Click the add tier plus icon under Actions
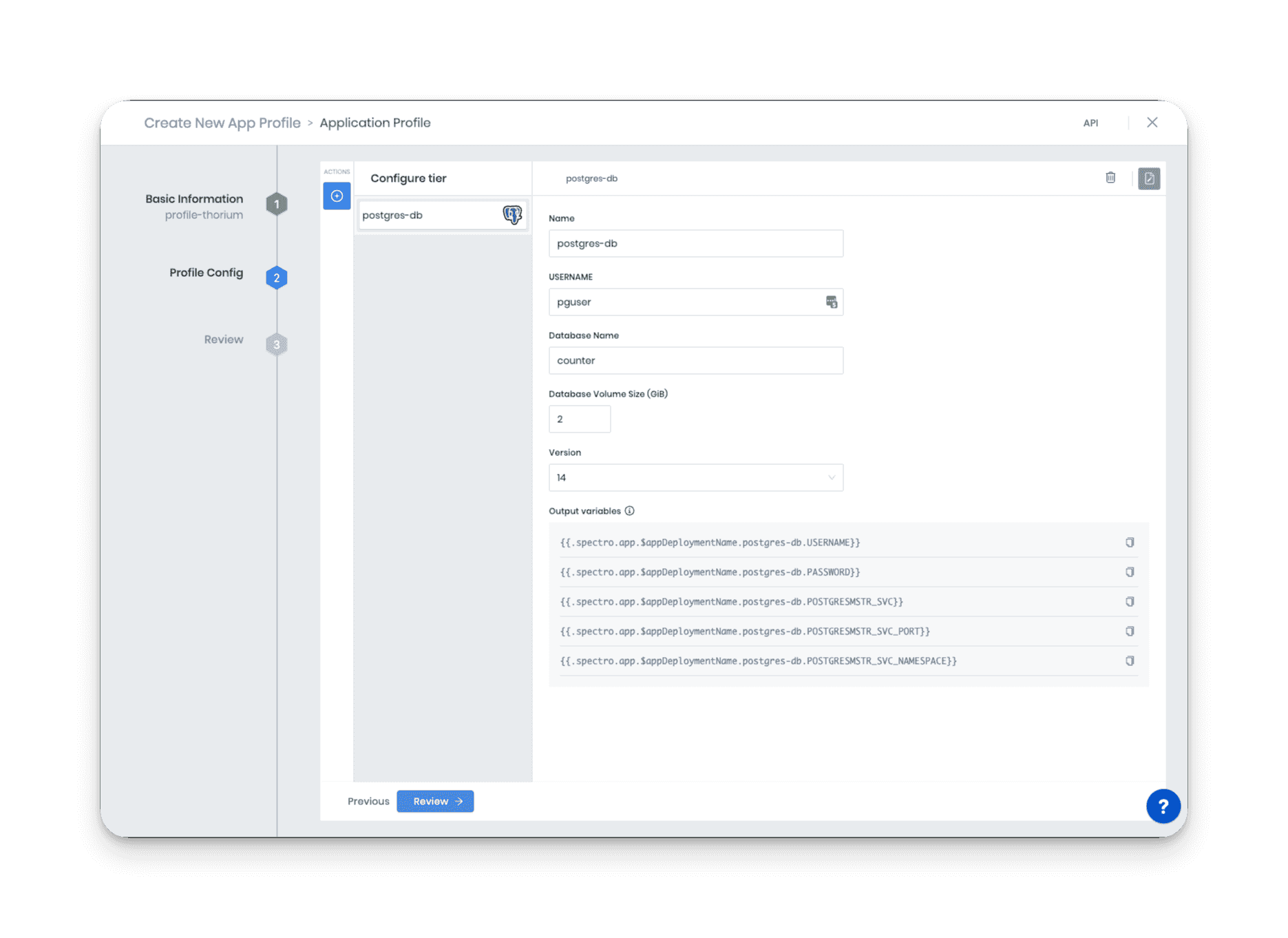 point(337,196)
